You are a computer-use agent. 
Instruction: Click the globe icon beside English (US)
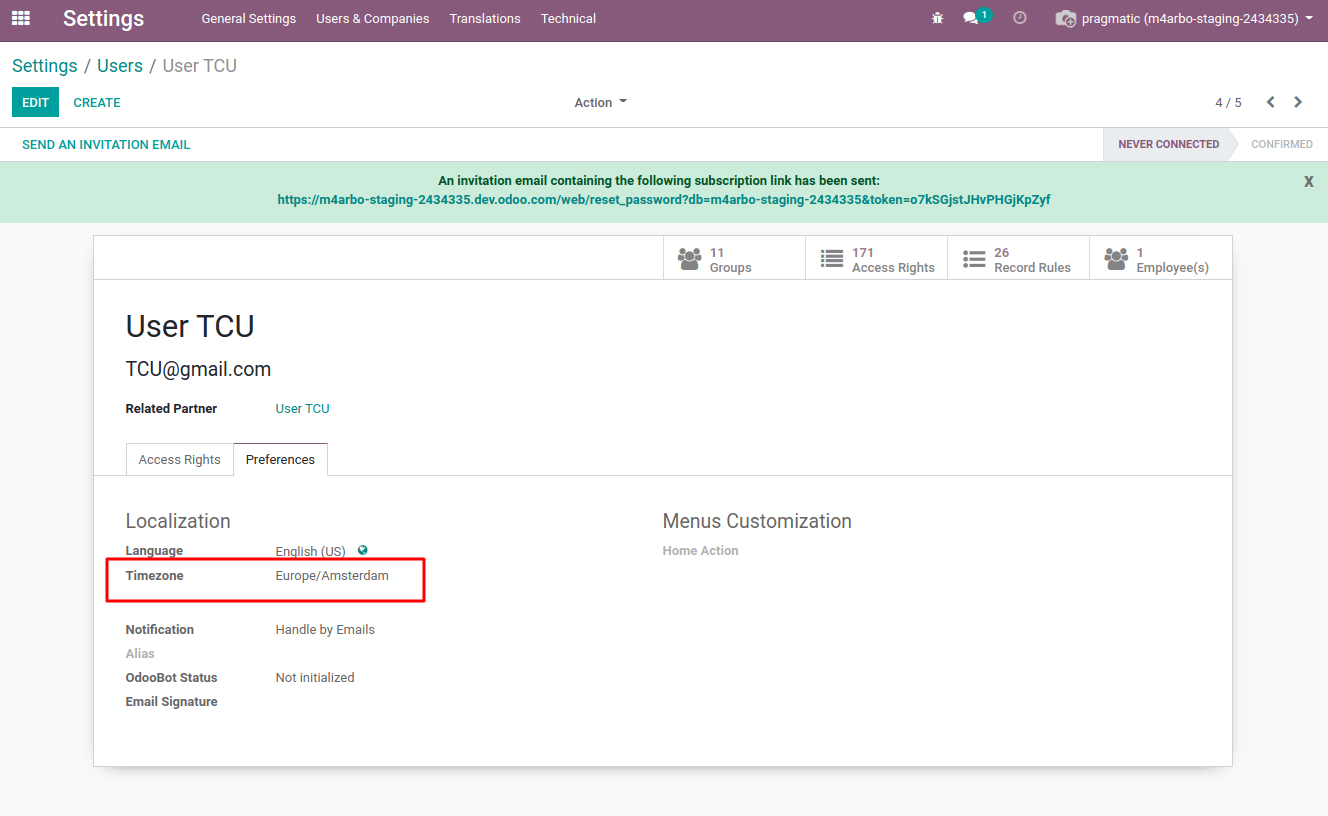(x=363, y=550)
